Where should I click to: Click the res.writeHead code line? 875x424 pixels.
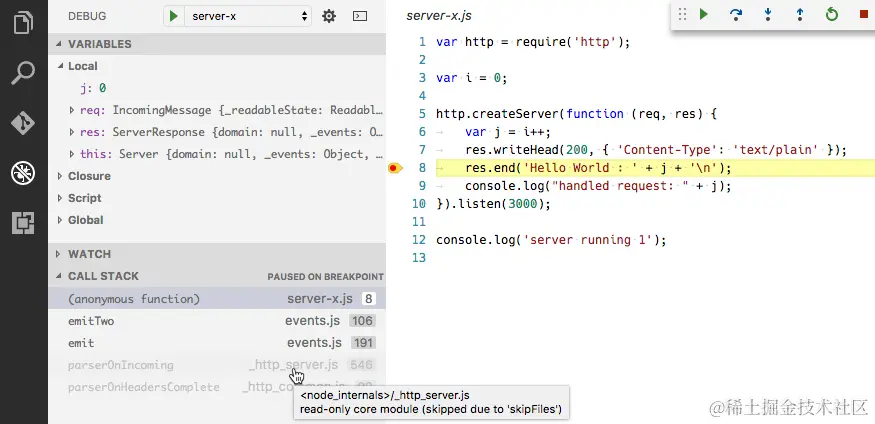point(656,150)
